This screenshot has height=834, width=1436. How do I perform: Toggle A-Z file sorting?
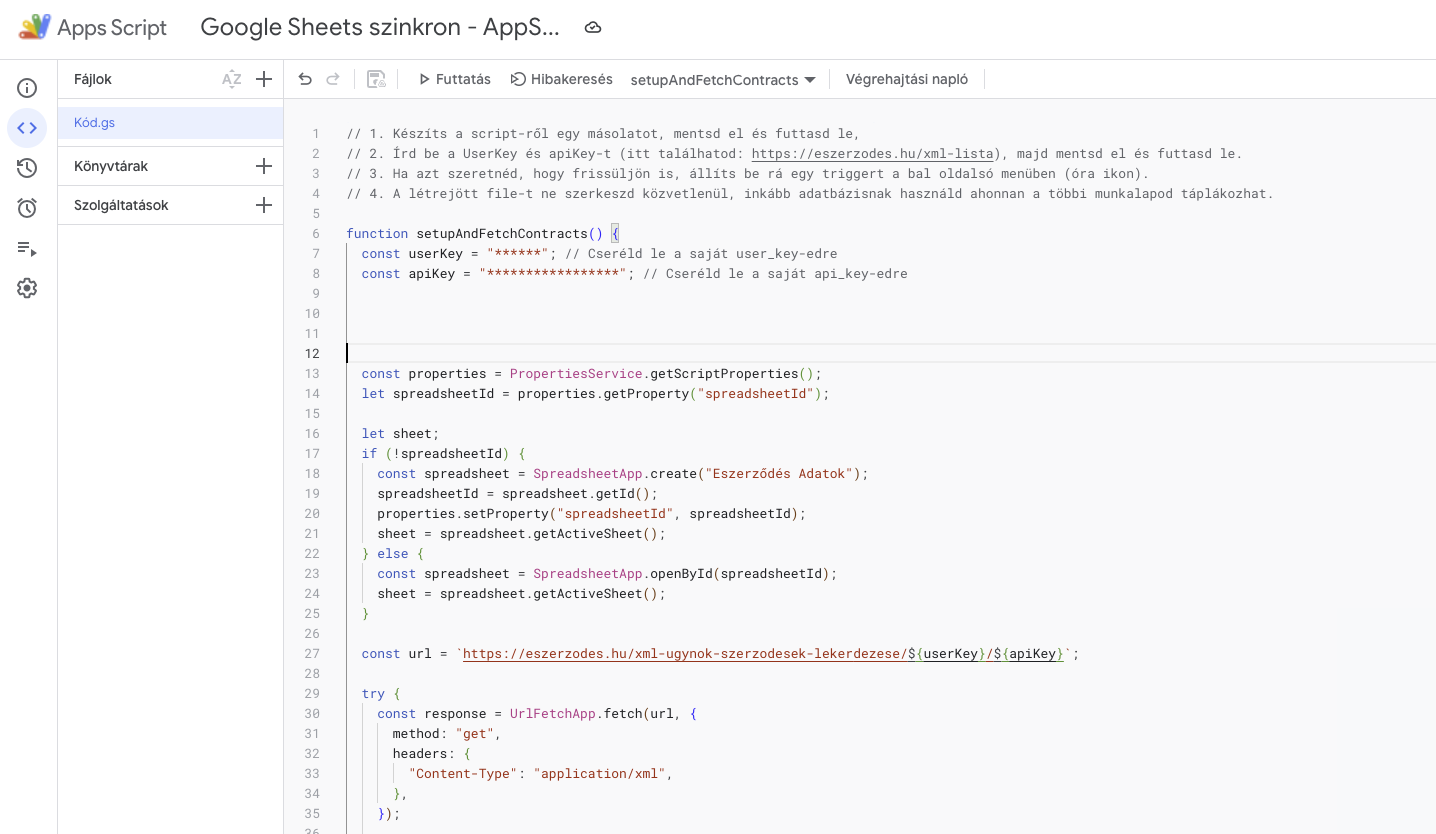(x=231, y=79)
